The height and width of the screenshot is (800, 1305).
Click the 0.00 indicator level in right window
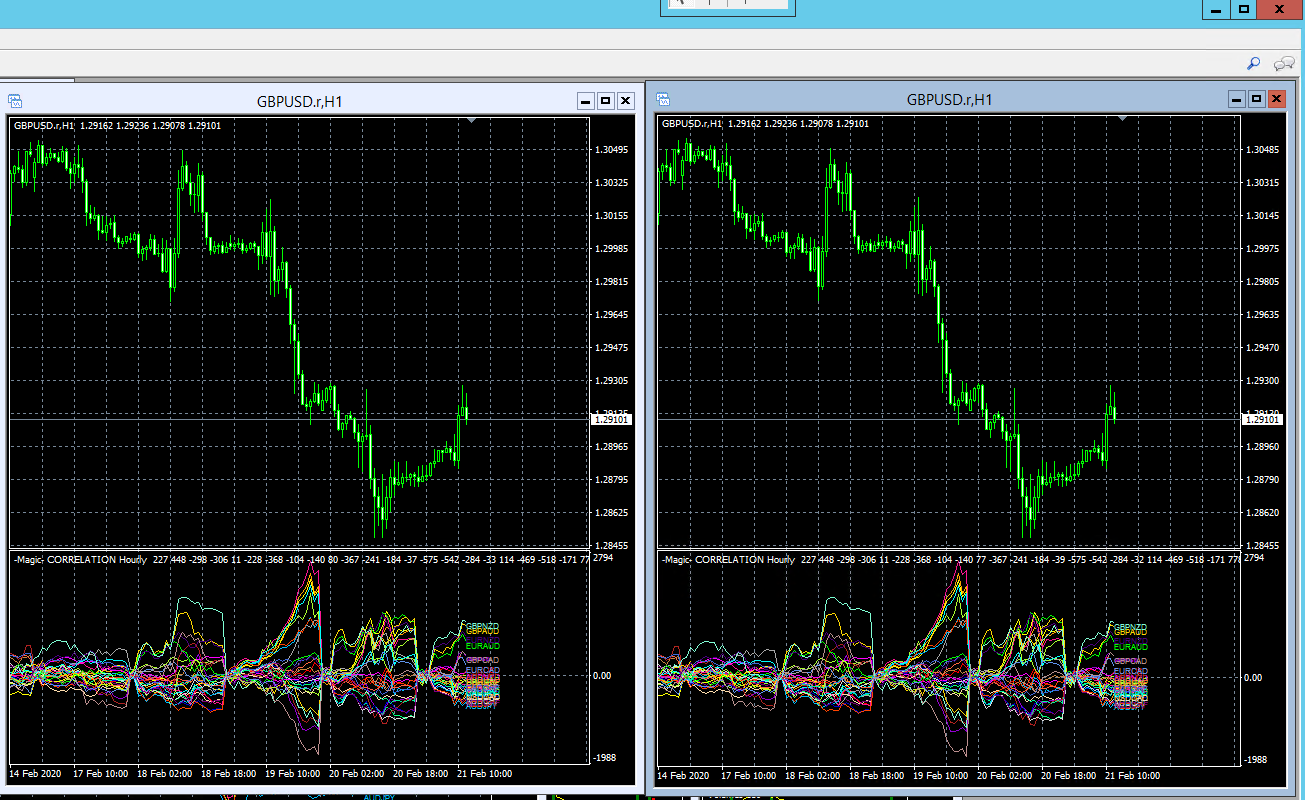(1251, 677)
